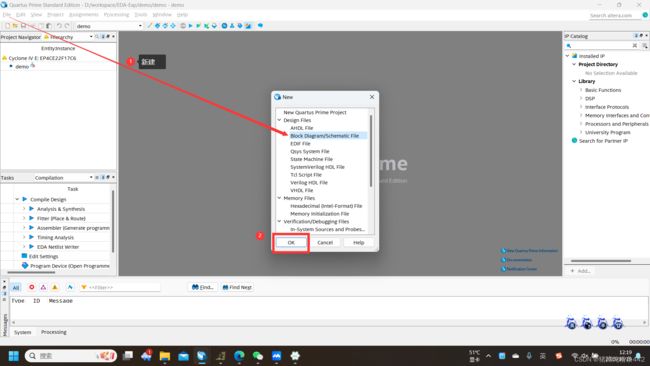Click the Find... button in Messages
This screenshot has height=366, width=650.
point(203,287)
